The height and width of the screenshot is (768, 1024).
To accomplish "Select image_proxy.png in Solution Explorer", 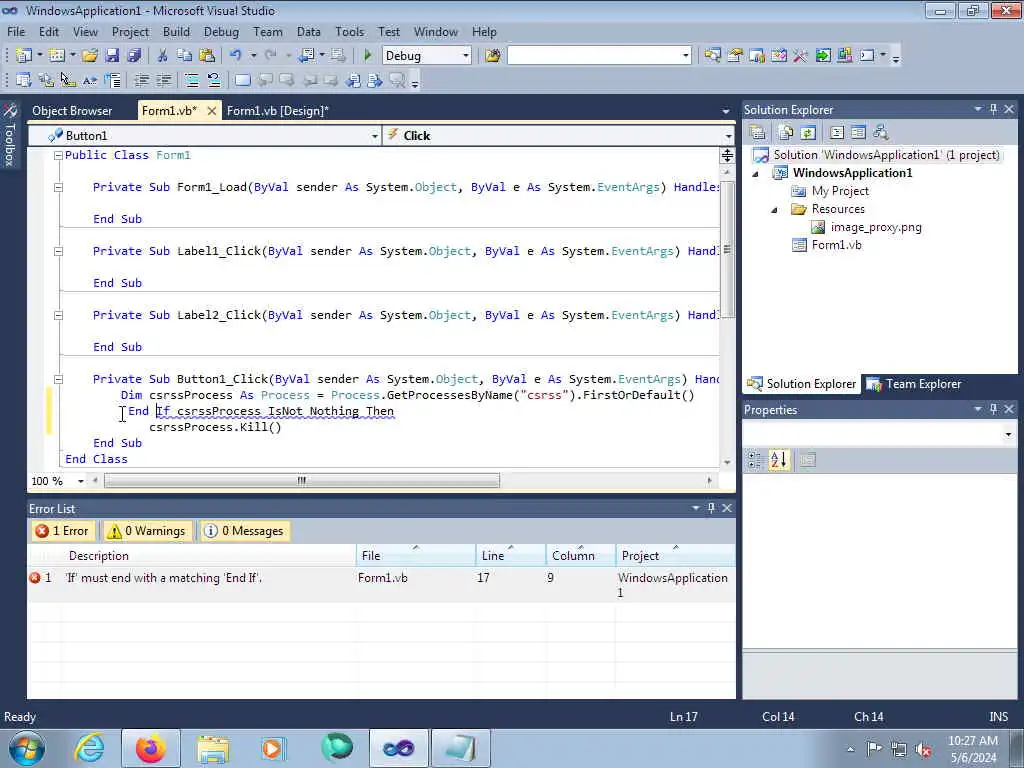I will (876, 227).
